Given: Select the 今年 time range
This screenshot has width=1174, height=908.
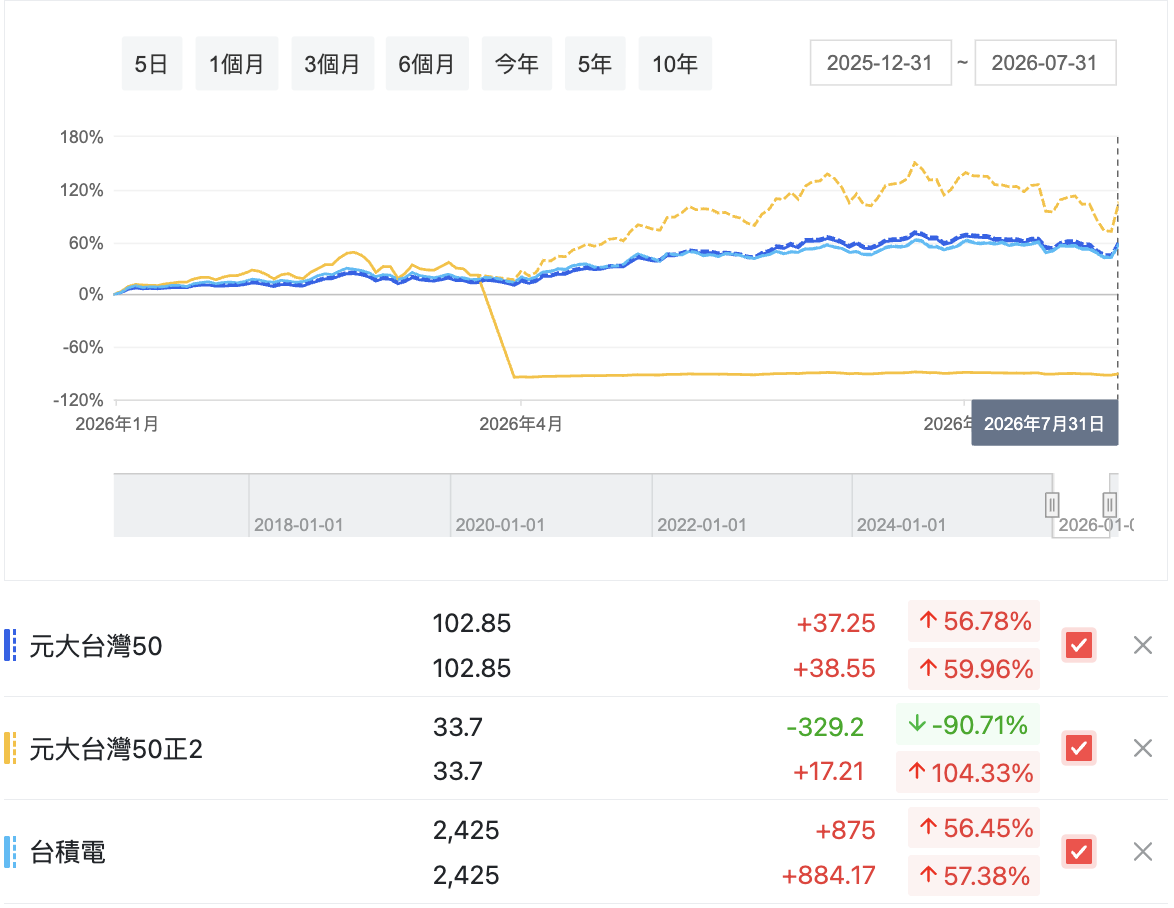Looking at the screenshot, I should click(517, 64).
